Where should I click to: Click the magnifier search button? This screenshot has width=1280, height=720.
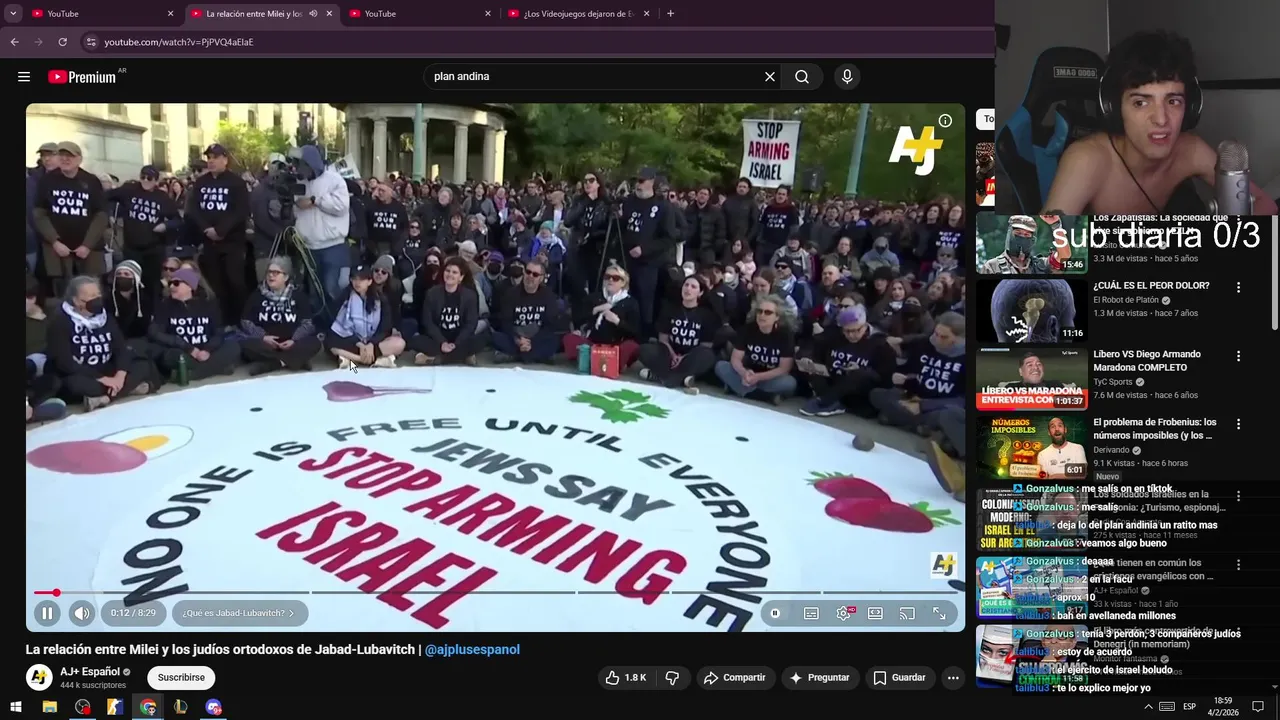point(802,77)
